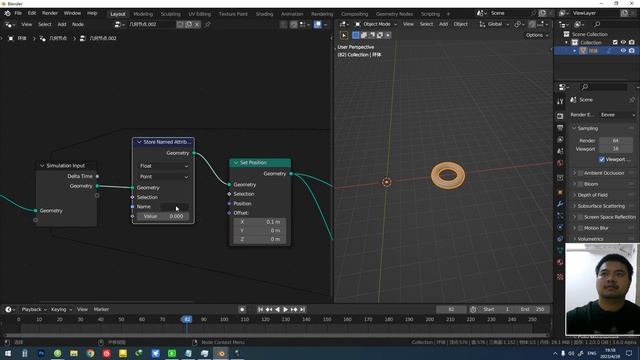
Task: Click the duplicate node group icon in header
Action: (189, 24)
